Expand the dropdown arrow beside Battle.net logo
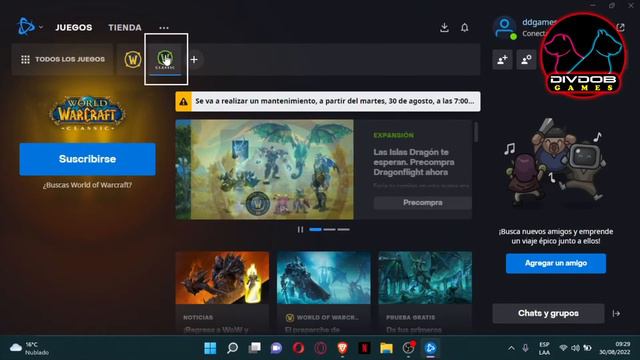The image size is (640, 360). pyautogui.click(x=41, y=28)
